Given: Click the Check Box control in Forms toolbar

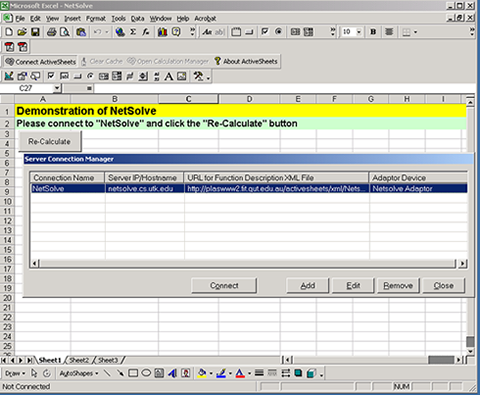Looking at the screenshot, I should click(265, 32).
